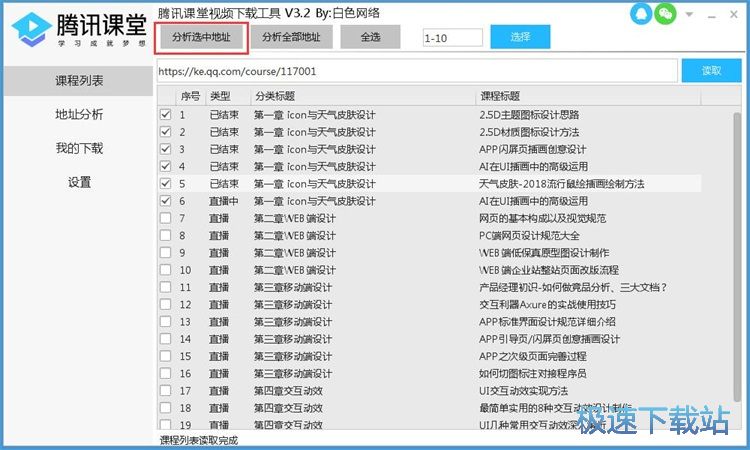750x450 pixels.
Task: Select course 如何切图标注对接程序员
Action: click(532, 373)
